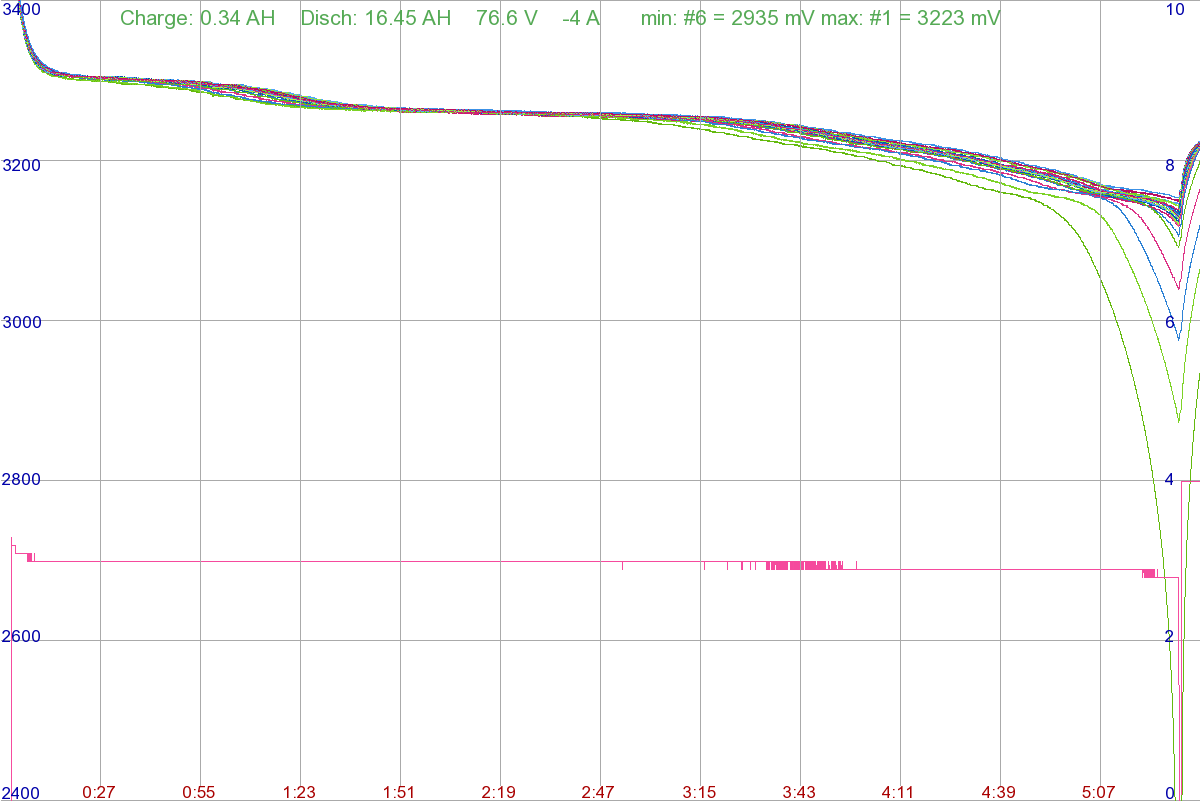Click the pink current markers near 3:43
This screenshot has height=801, width=1200.
pyautogui.click(x=804, y=565)
